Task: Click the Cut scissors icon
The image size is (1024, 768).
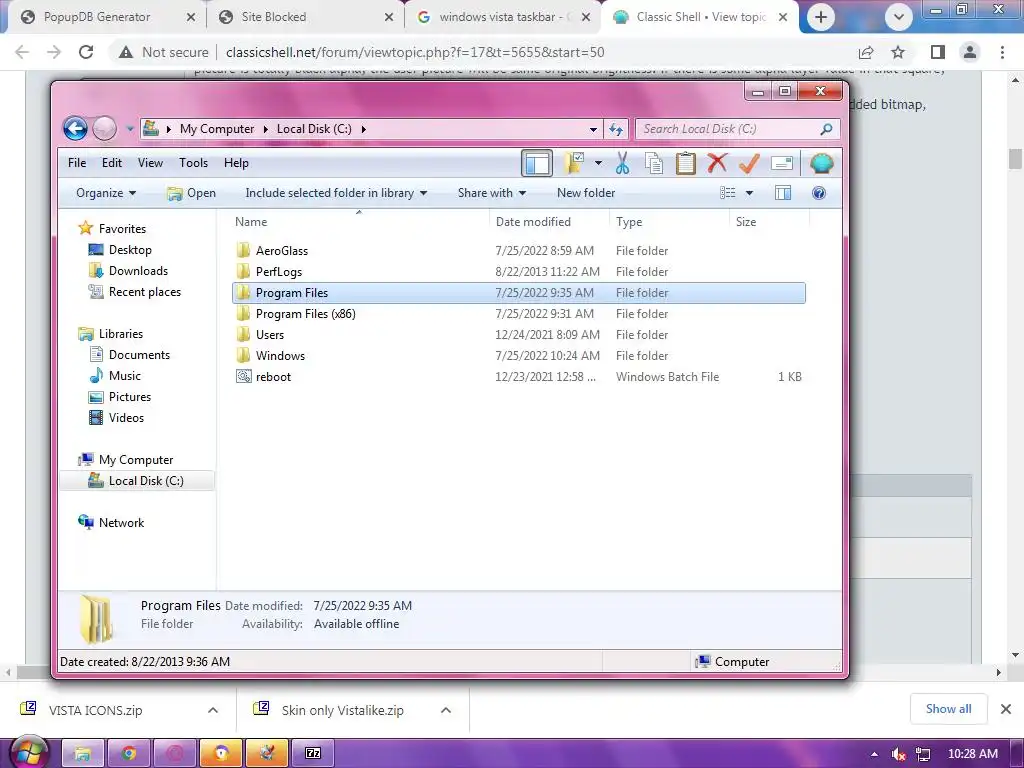Action: tap(622, 163)
